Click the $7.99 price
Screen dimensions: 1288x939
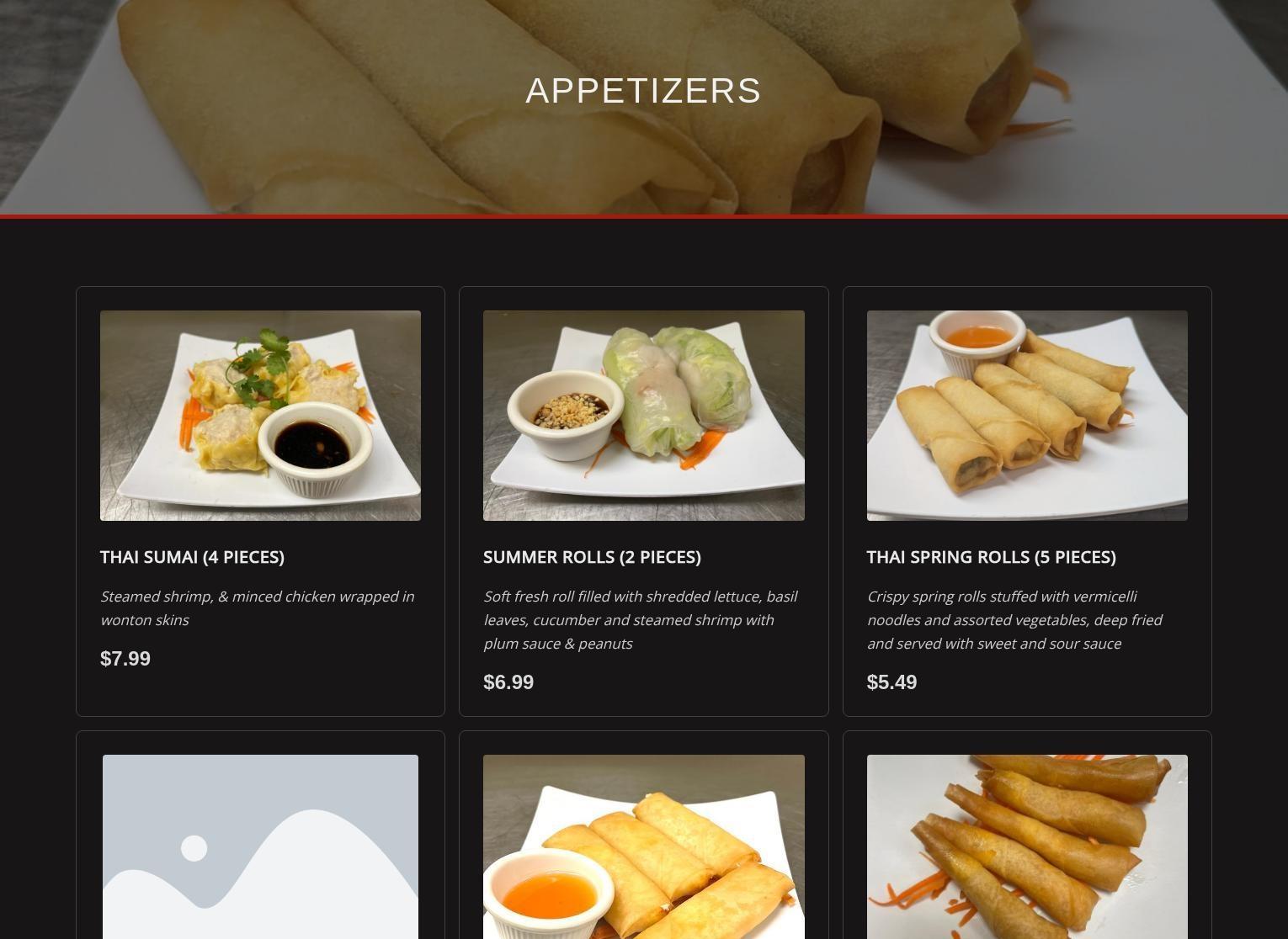click(x=125, y=659)
